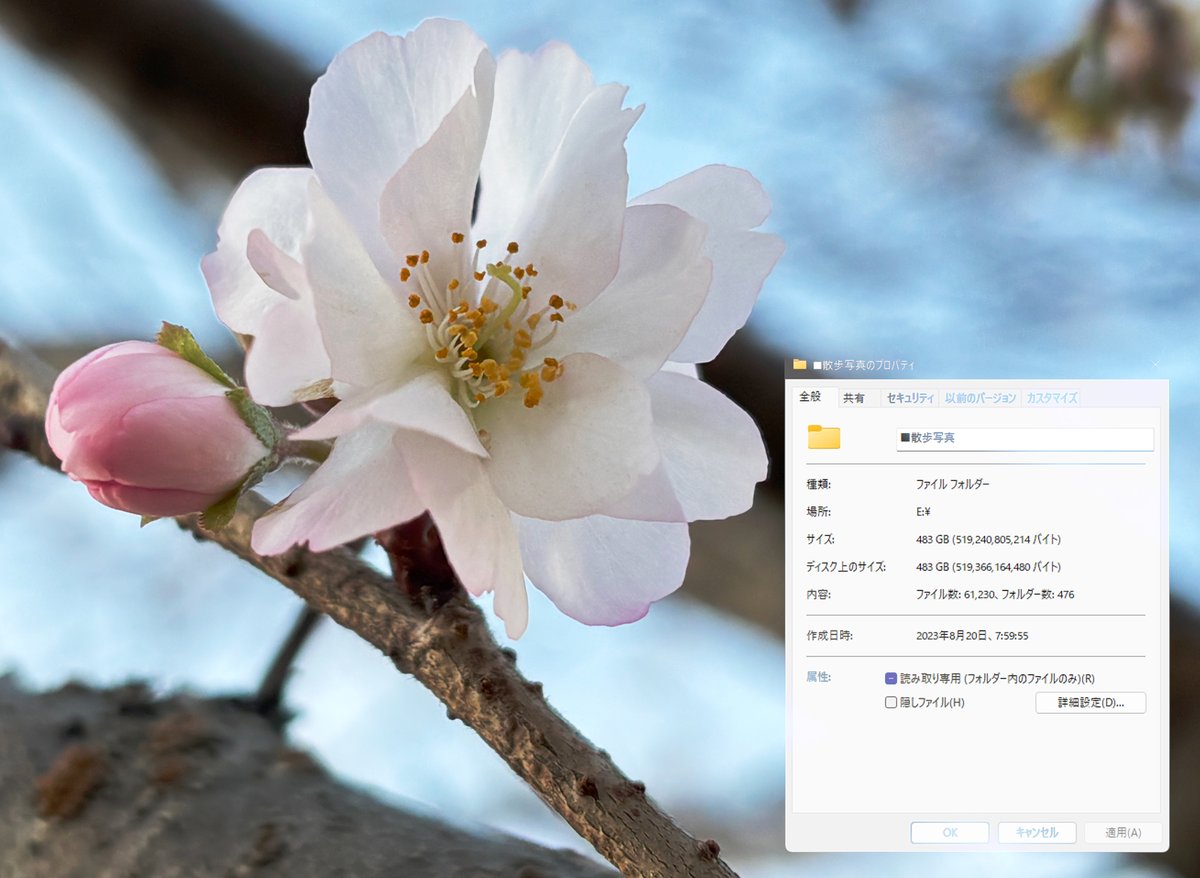Switch to the 共有 tab
Screen dimensions: 1200x878
(855, 397)
